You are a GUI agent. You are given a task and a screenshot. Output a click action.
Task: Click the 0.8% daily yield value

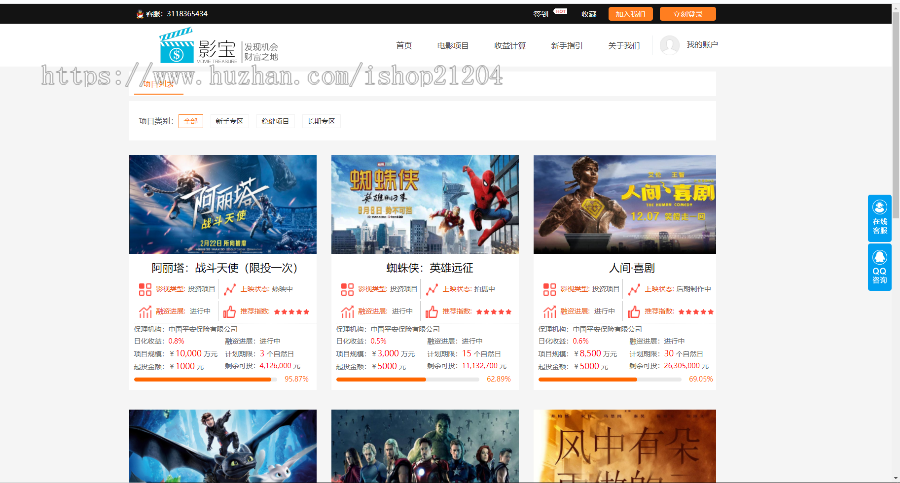tap(176, 341)
